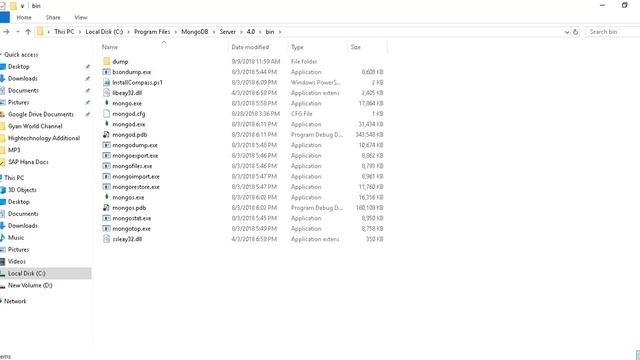Select the mongos.pdb file icon

(107, 208)
